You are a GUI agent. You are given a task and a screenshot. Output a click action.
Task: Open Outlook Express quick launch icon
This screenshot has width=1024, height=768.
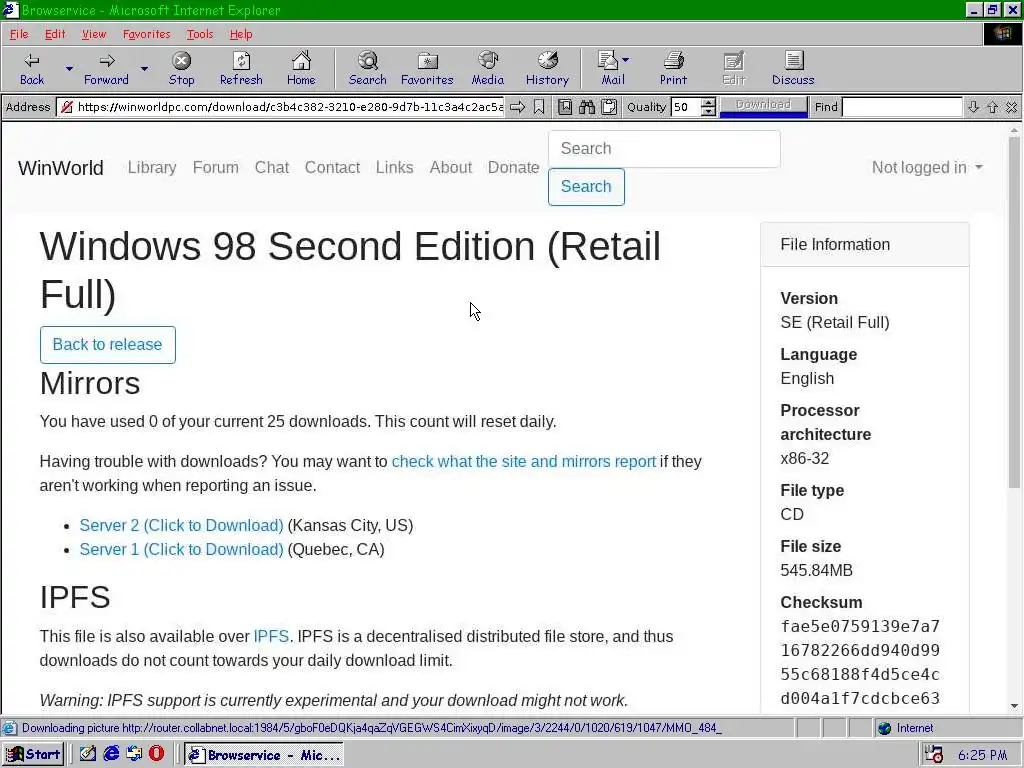pos(134,754)
